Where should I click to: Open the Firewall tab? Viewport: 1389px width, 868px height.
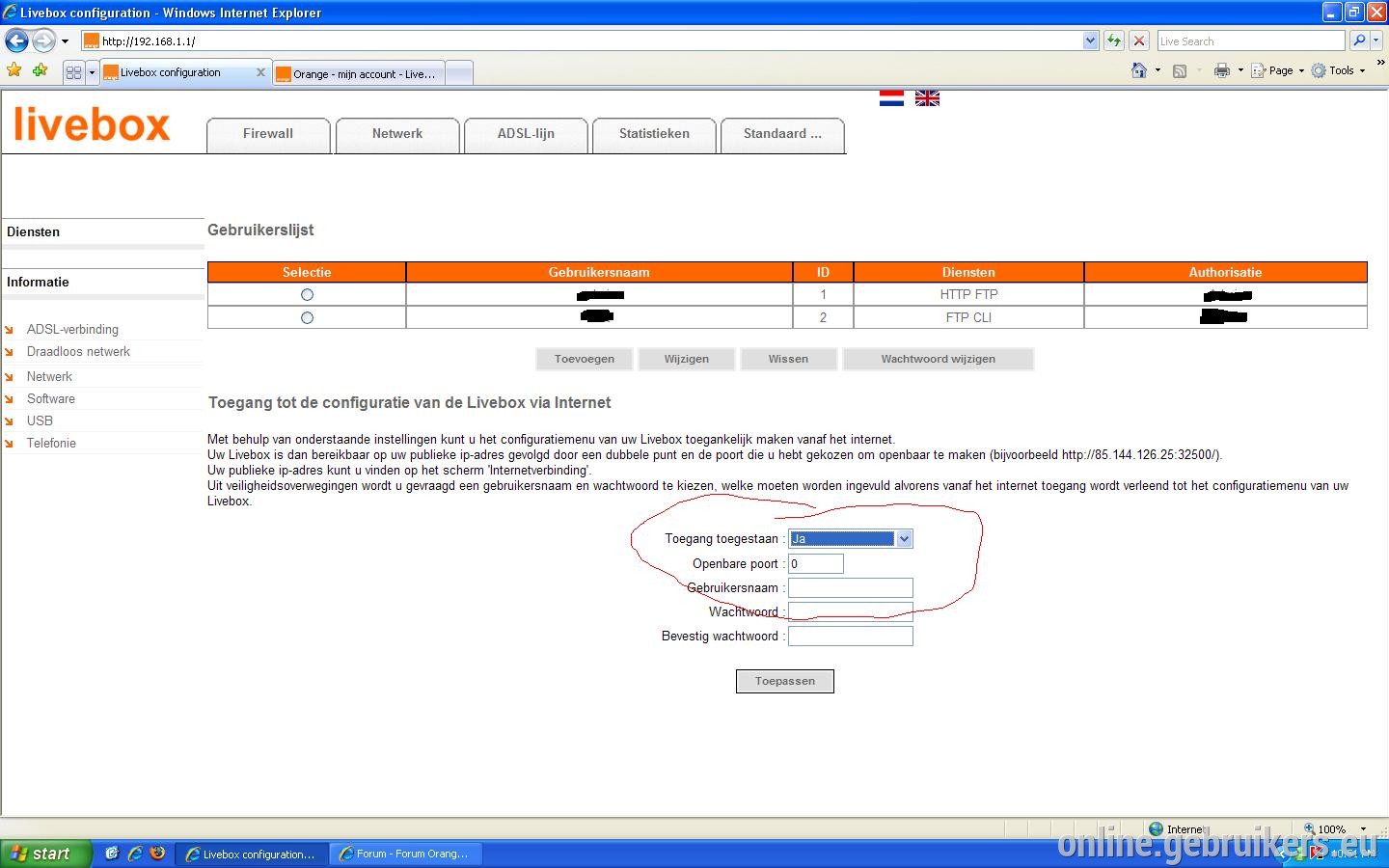(268, 135)
